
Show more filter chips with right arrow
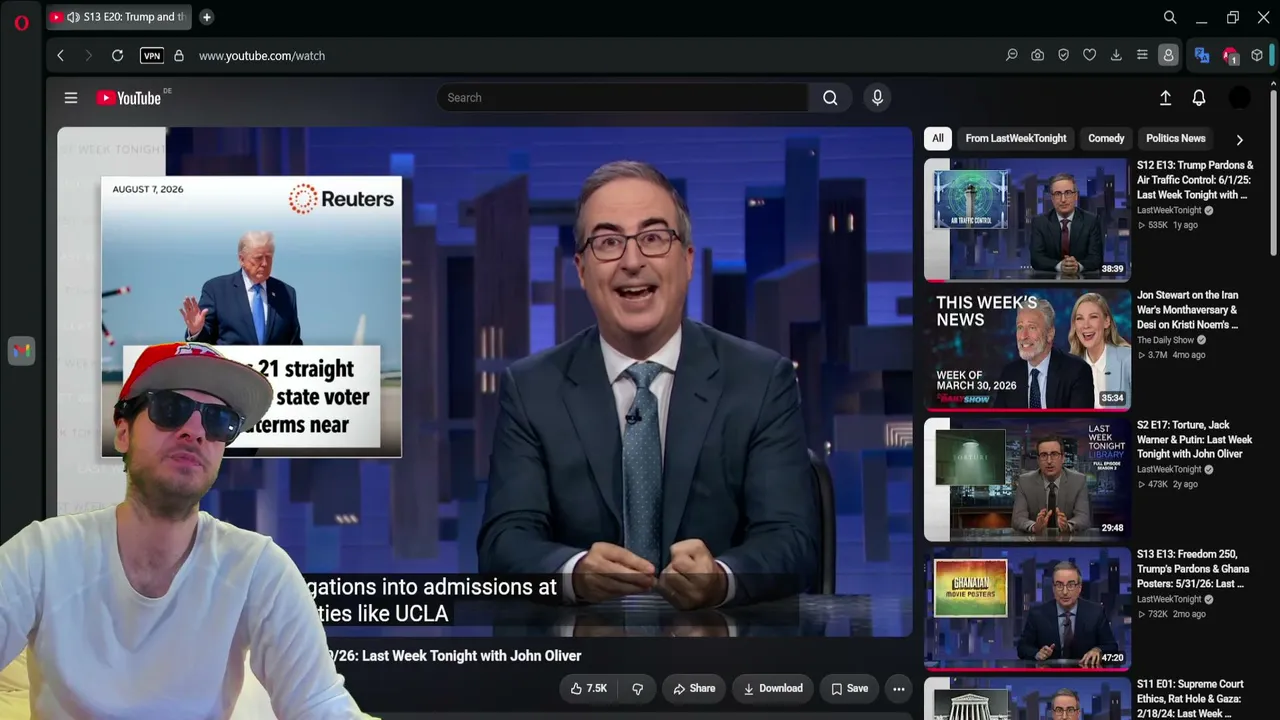tap(1239, 139)
